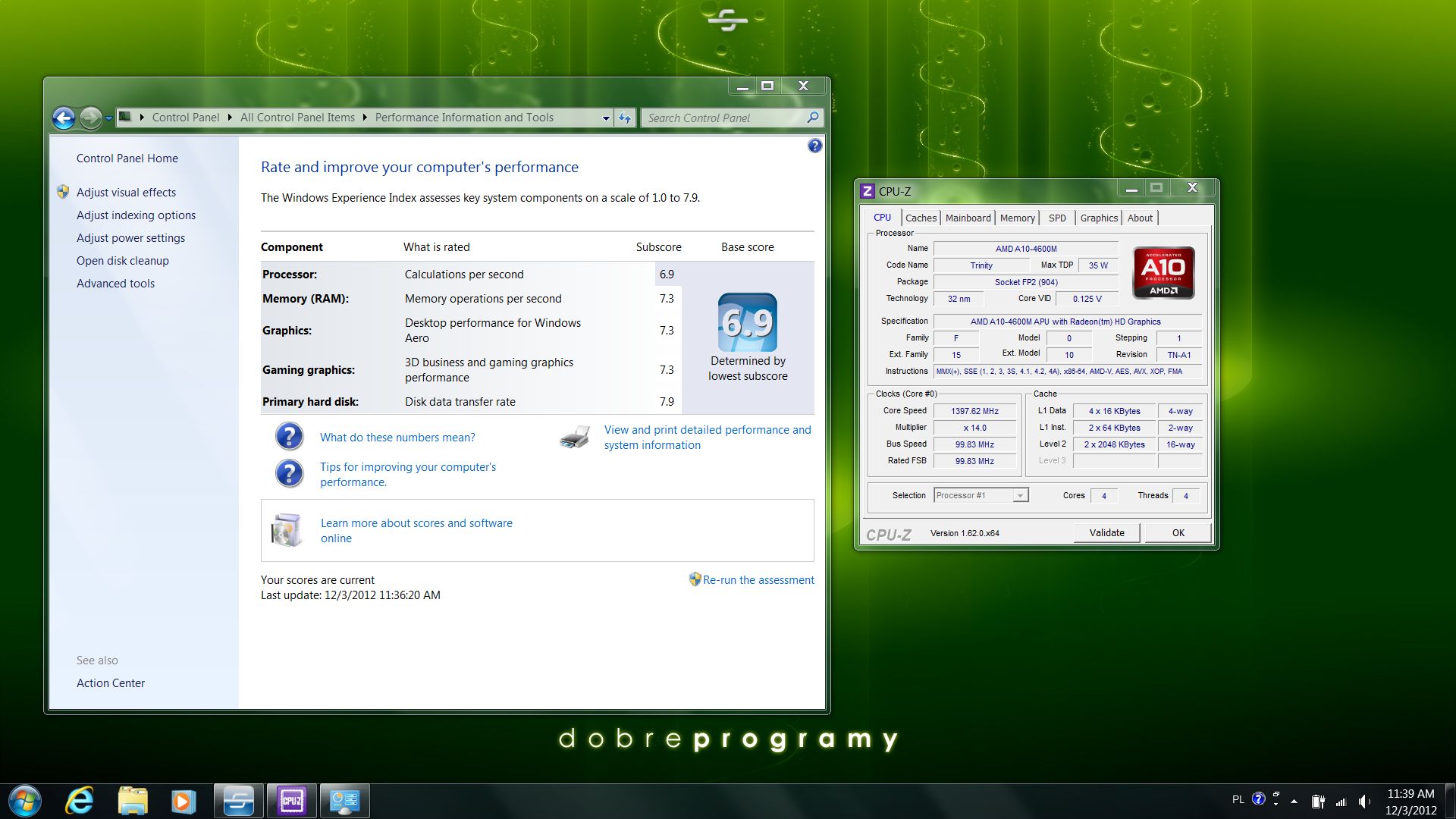
Task: Click the Search Control Panel field
Action: coord(726,118)
